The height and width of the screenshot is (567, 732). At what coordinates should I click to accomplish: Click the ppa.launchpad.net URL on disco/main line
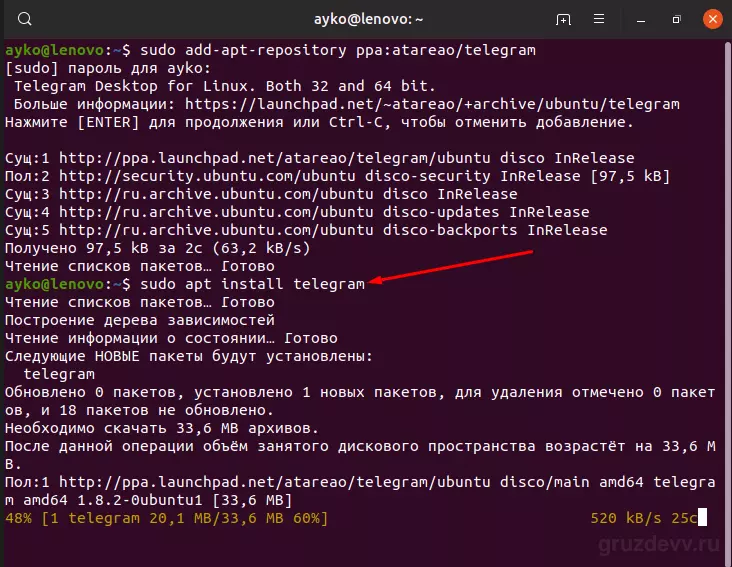274,482
